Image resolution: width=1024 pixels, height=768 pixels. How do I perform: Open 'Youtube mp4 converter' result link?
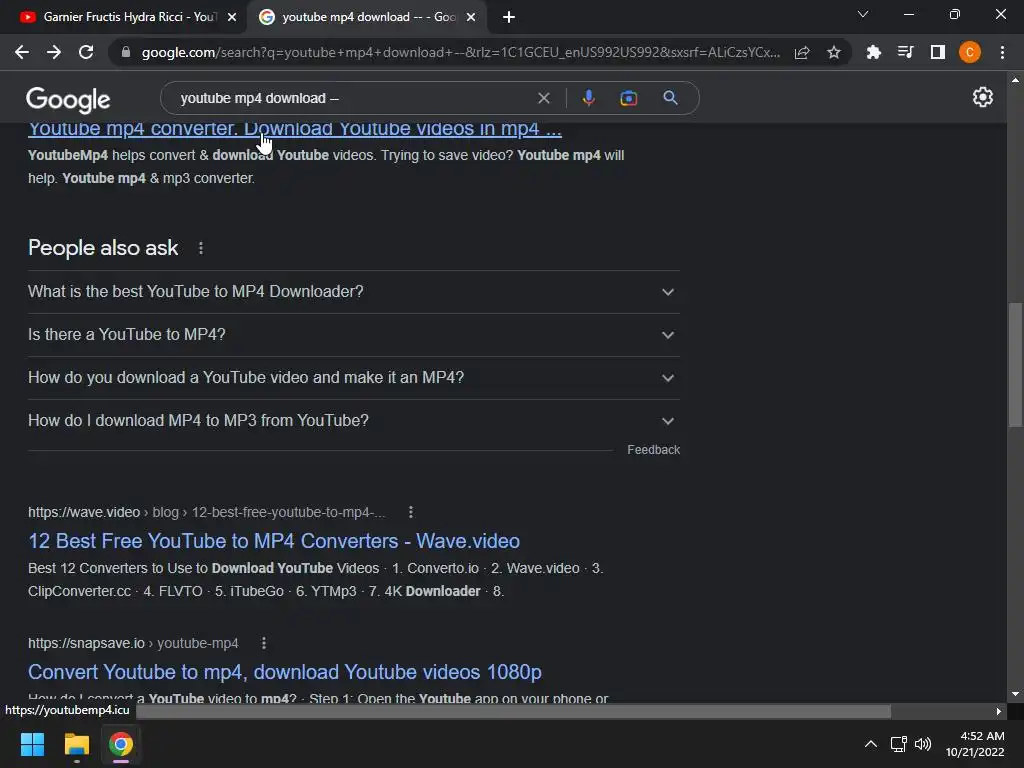click(295, 129)
